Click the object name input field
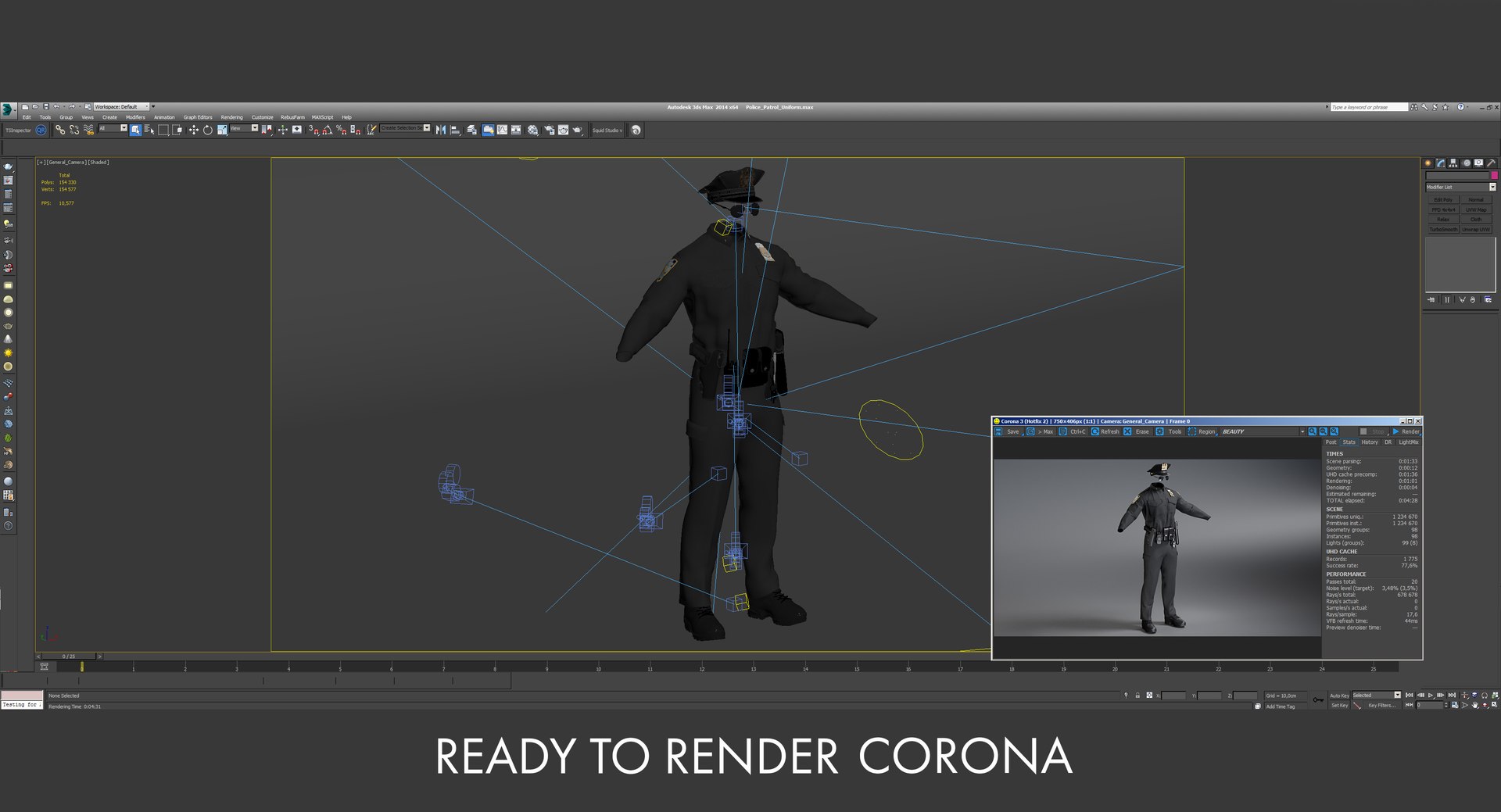The image size is (1501, 812). tap(1457, 175)
